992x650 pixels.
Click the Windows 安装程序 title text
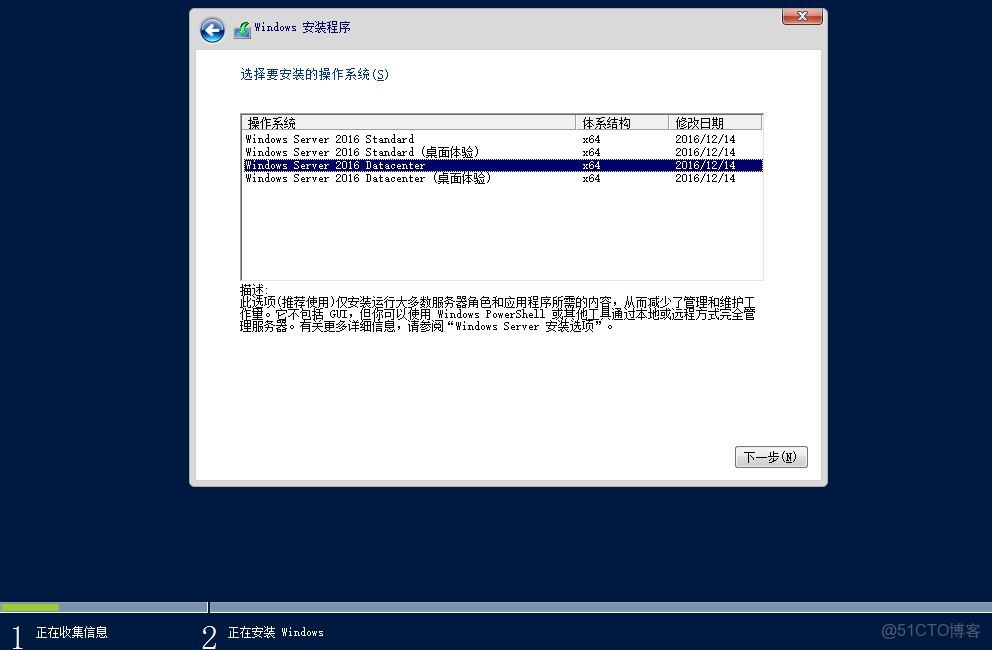pos(302,28)
